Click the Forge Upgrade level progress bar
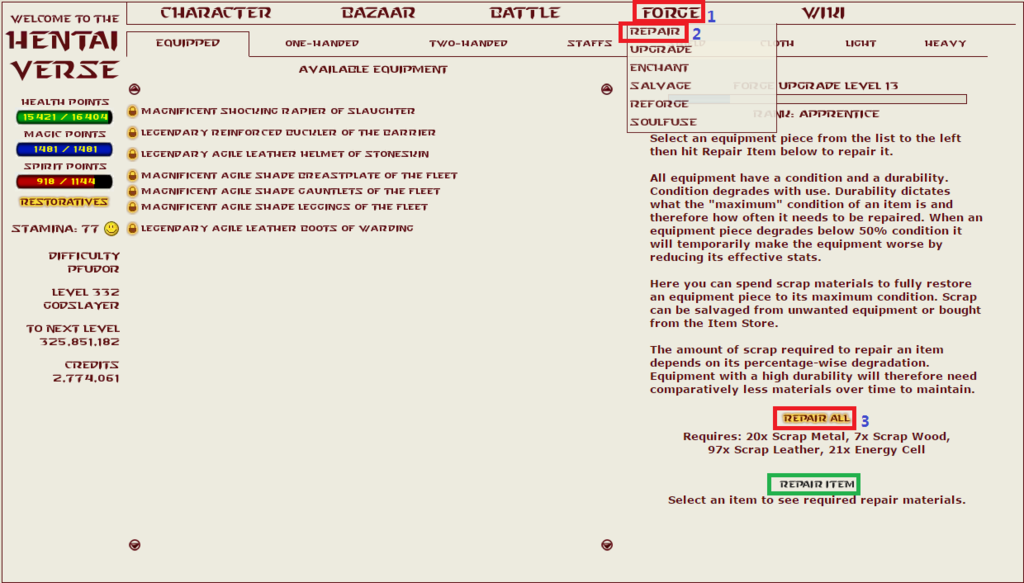The height and width of the screenshot is (583, 1024). (x=816, y=99)
